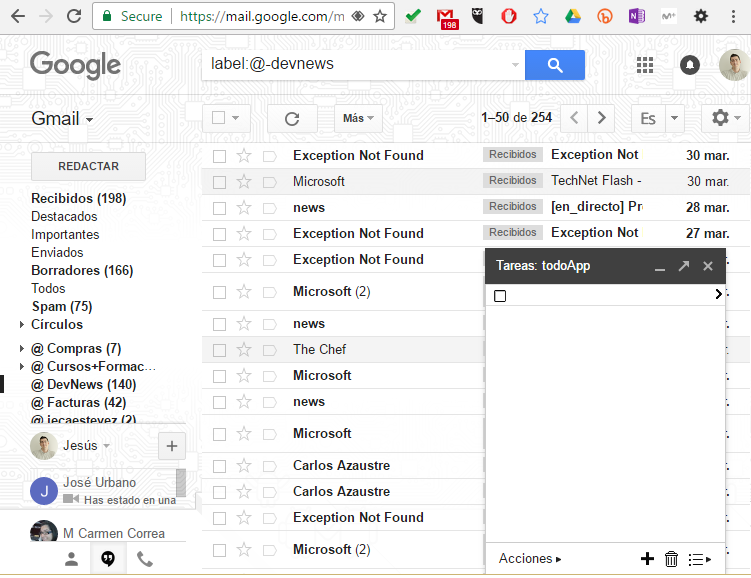The width and height of the screenshot is (751, 578).
Task: Open Google account notifications bell
Action: [x=690, y=65]
